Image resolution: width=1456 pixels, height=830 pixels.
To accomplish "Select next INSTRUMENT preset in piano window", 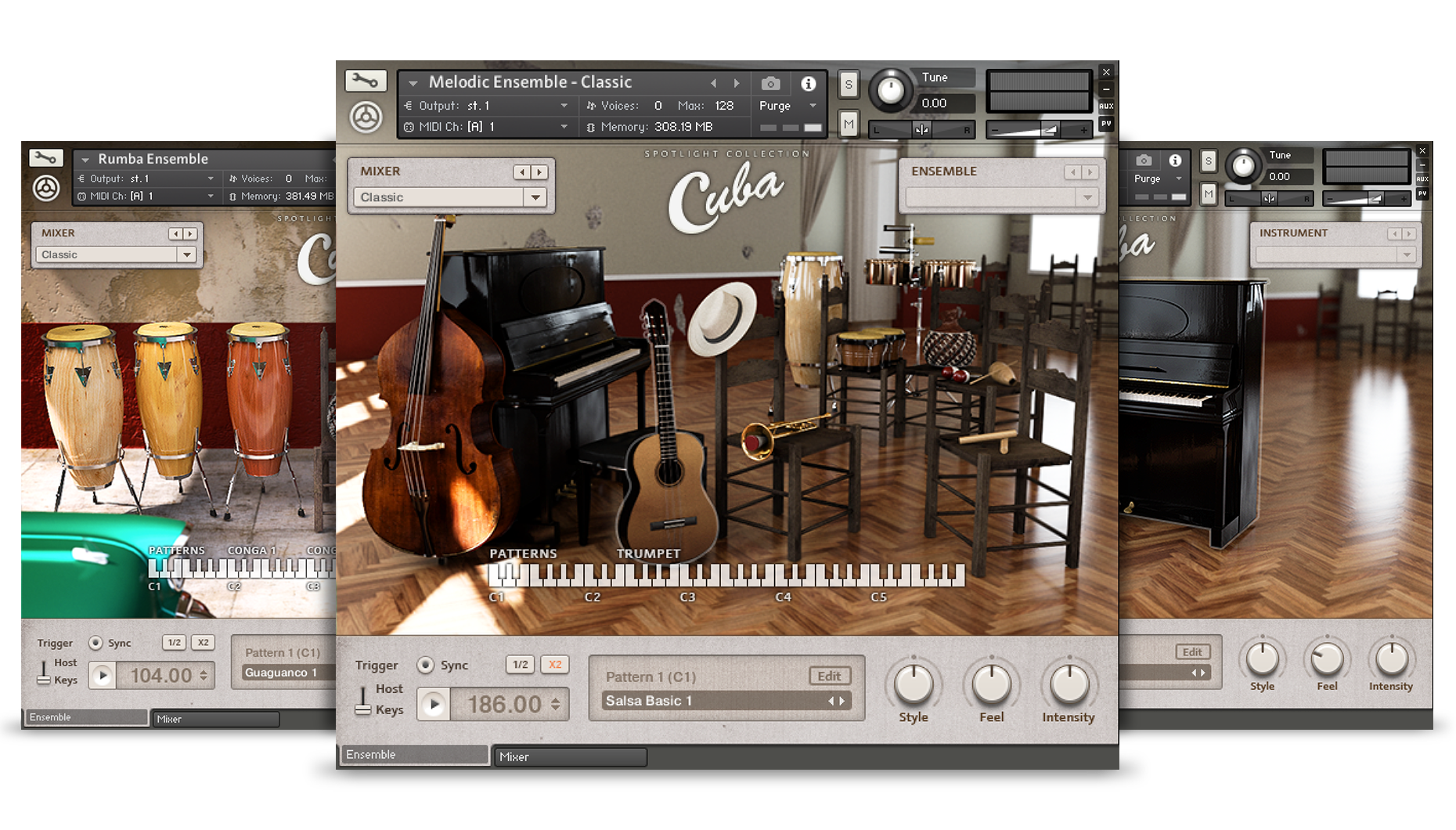I will click(1408, 233).
